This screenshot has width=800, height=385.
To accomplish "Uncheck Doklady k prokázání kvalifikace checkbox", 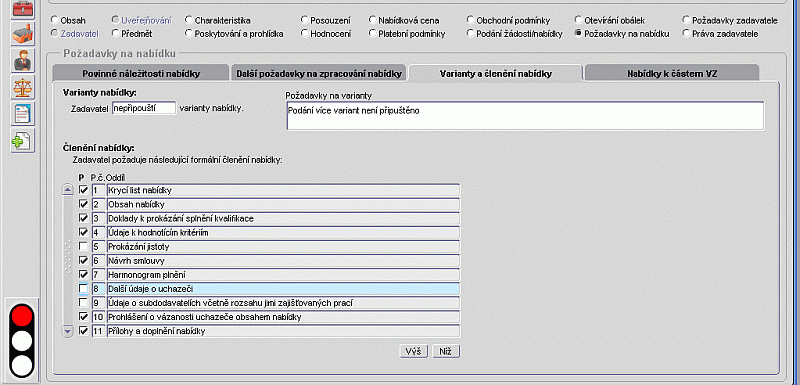I will coord(84,218).
